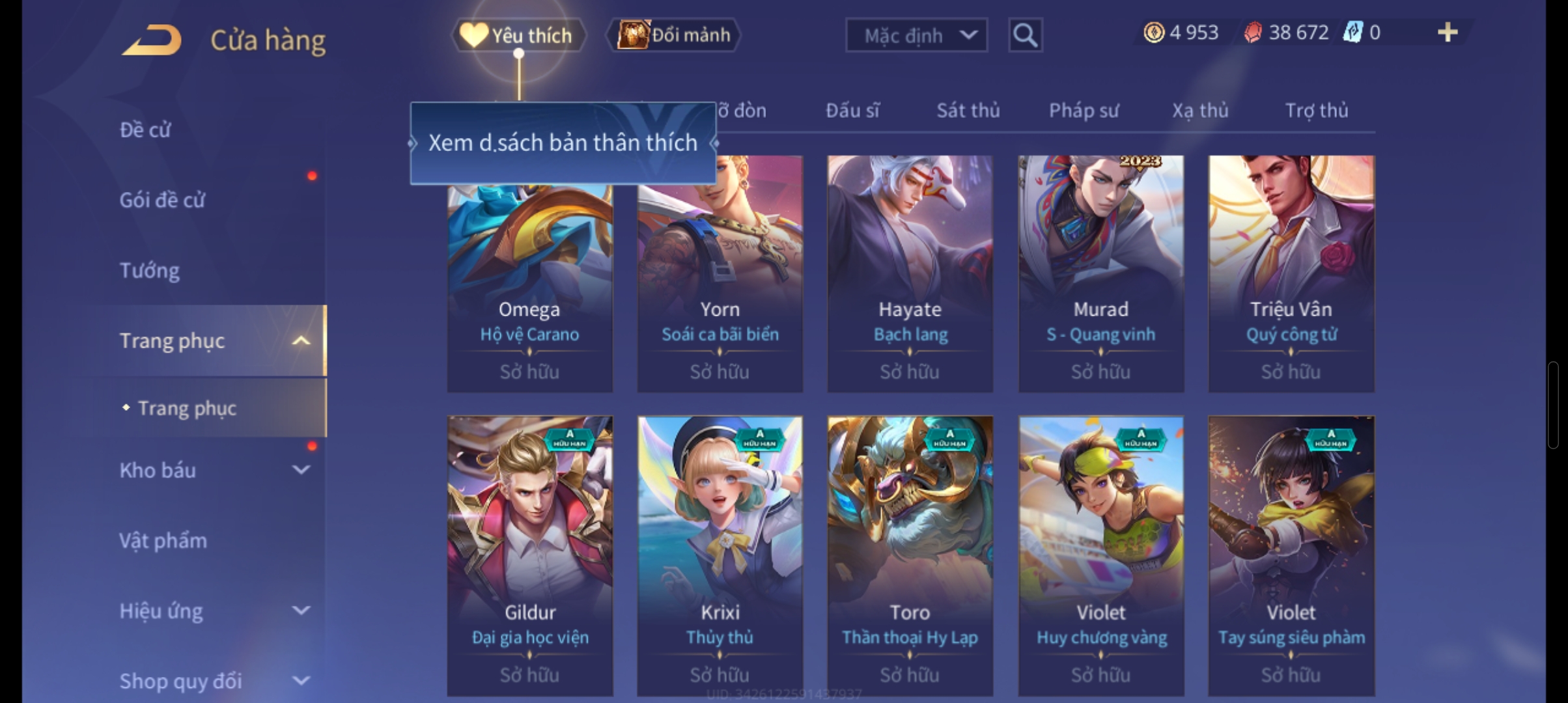The height and width of the screenshot is (703, 1568).
Task: Expand Shop quy đổi section
Action: (x=301, y=681)
